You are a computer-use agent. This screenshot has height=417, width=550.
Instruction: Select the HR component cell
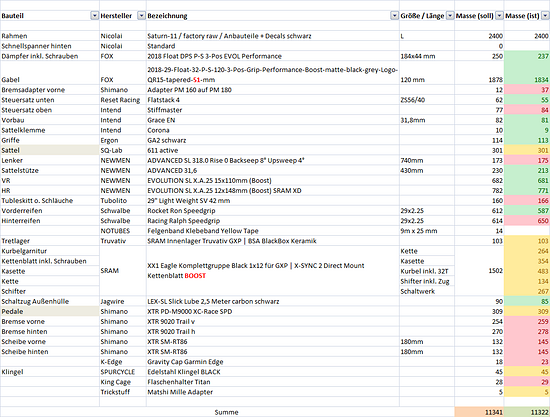coord(50,191)
